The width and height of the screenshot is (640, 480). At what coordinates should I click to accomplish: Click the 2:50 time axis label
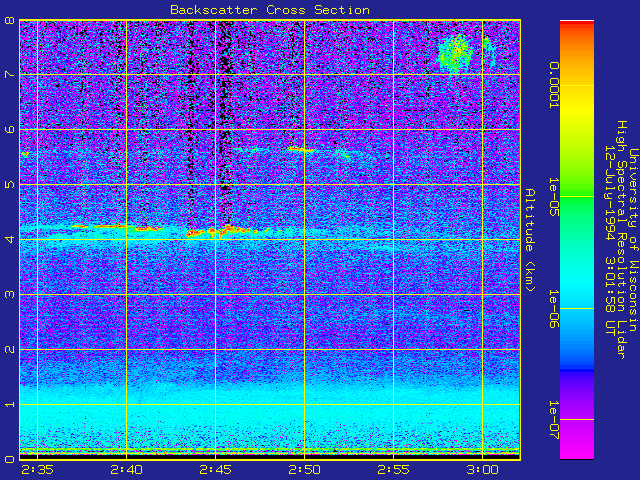coord(304,470)
